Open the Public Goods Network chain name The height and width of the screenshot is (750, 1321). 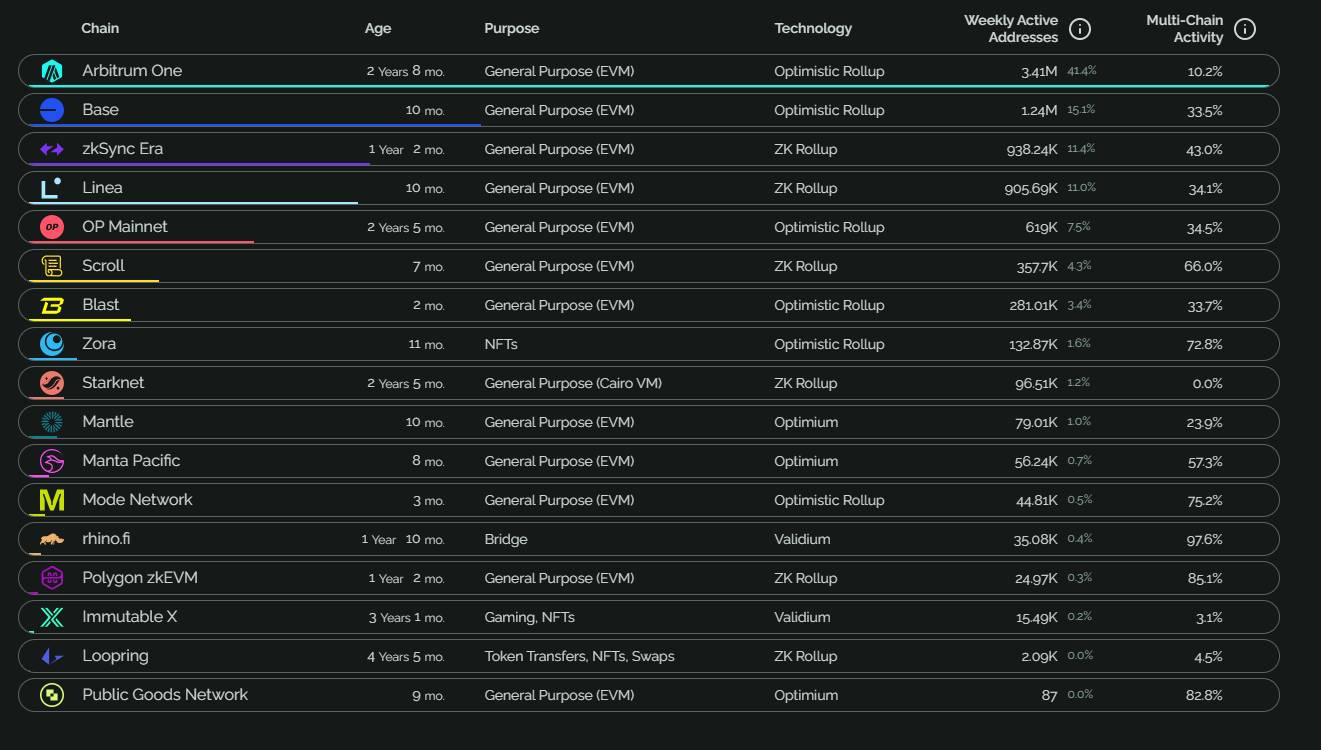165,694
